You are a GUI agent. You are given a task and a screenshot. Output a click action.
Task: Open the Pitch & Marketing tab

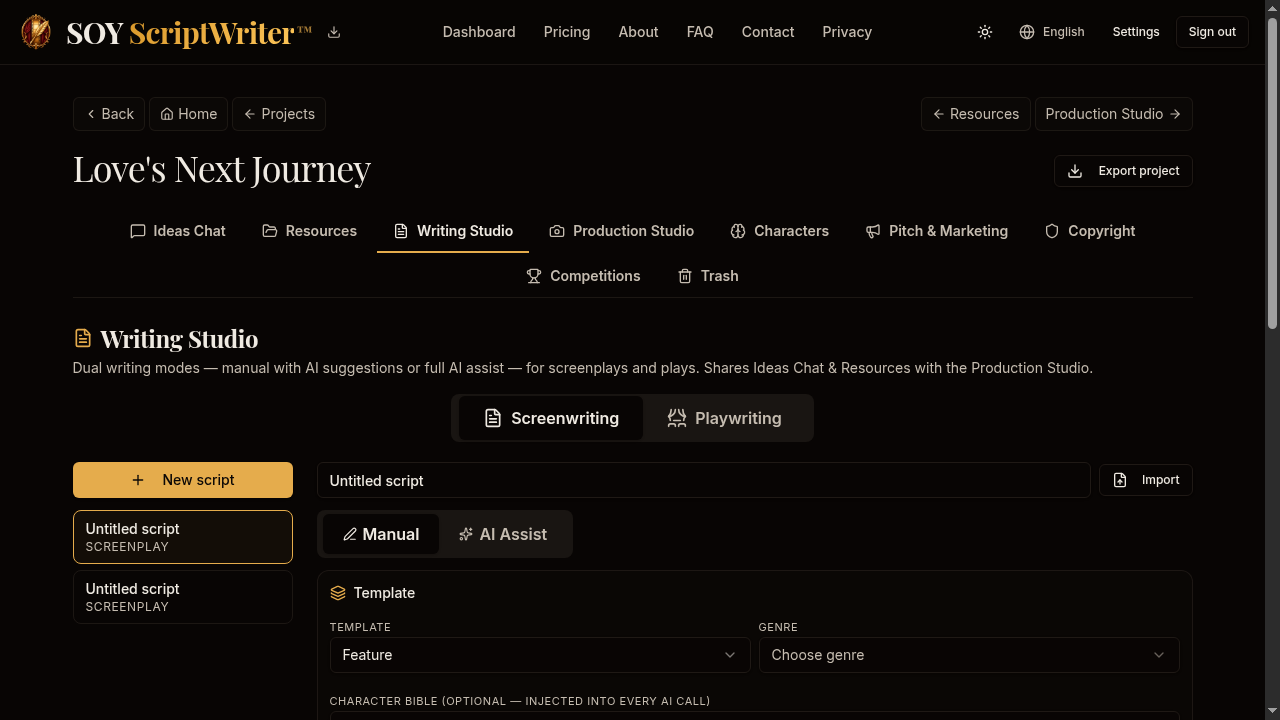tap(937, 231)
